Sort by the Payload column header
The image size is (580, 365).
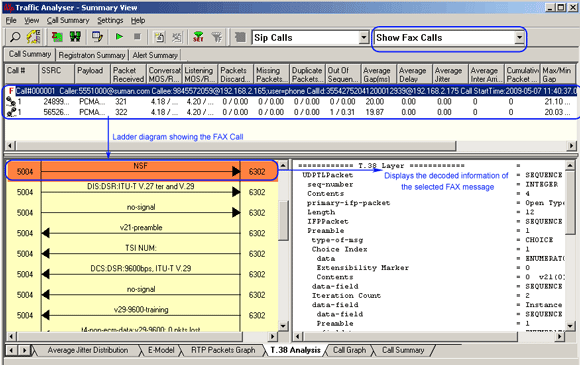[x=92, y=74]
